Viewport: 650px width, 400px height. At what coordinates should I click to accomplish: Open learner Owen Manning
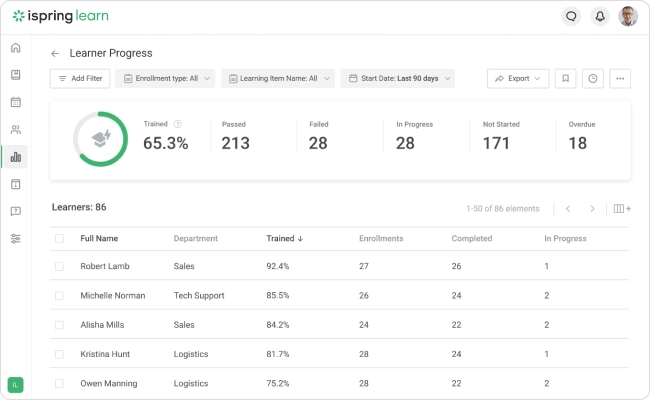pos(109,383)
